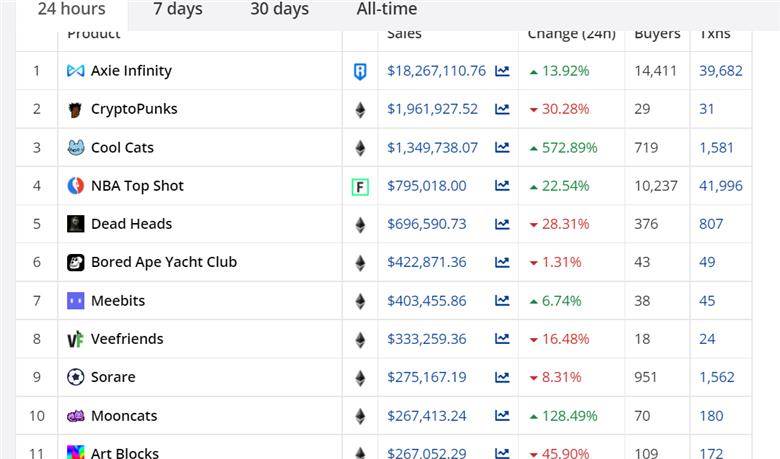Viewport: 780px width, 459px height.
Task: Click the 180 transactions value for Mooncats
Action: [x=711, y=416]
